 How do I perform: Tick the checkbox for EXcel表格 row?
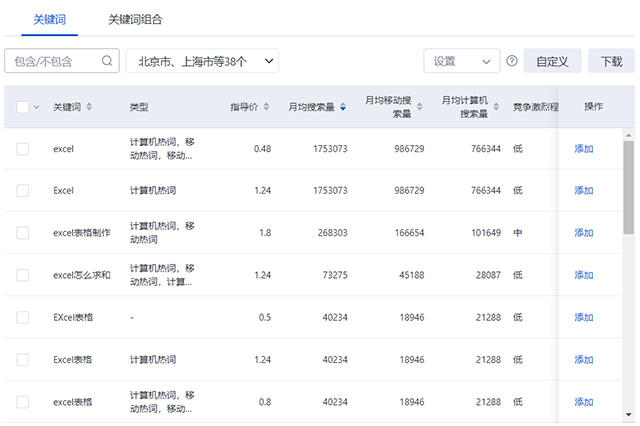(23, 317)
